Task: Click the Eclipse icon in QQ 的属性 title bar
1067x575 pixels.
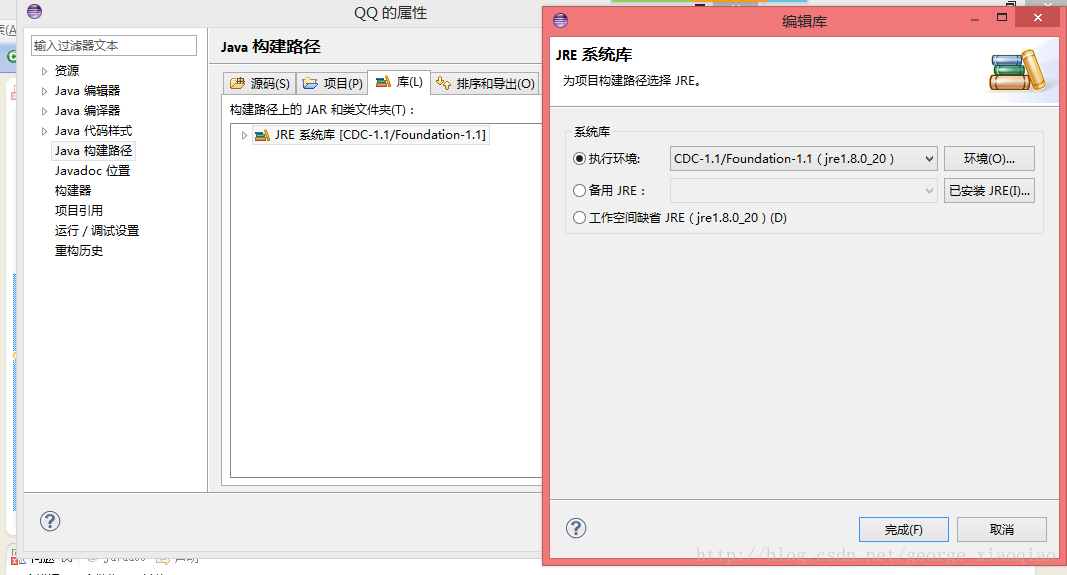Action: (34, 12)
